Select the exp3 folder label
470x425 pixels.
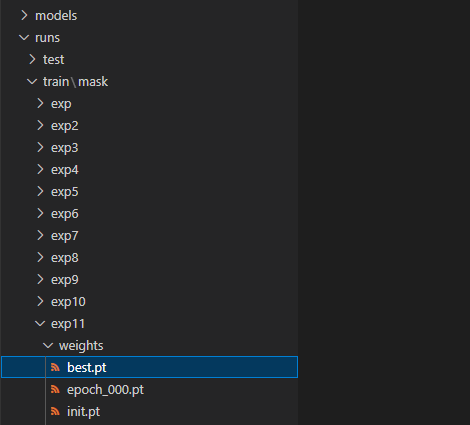pyautogui.click(x=65, y=148)
